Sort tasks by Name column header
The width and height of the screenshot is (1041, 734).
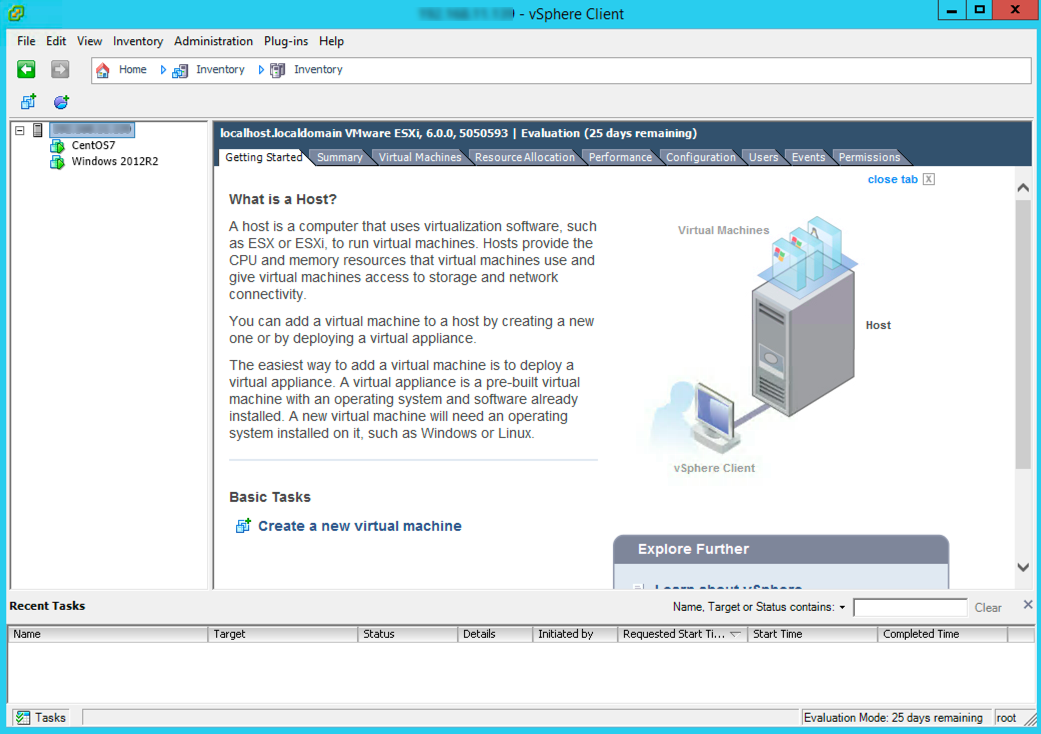108,634
